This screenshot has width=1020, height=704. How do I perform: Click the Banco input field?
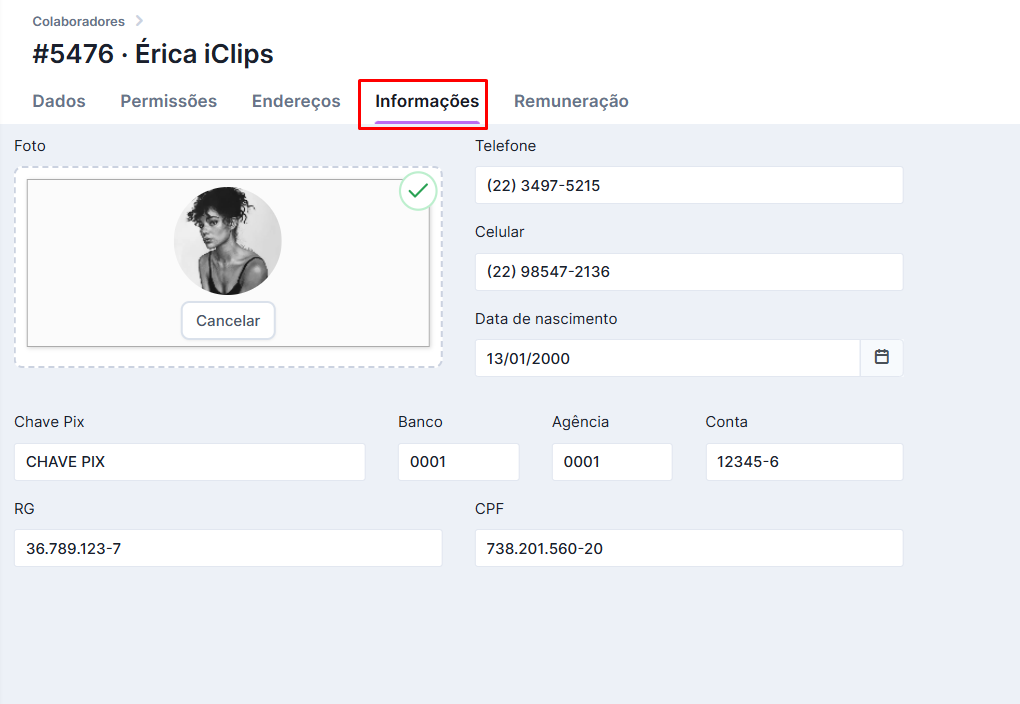[458, 462]
